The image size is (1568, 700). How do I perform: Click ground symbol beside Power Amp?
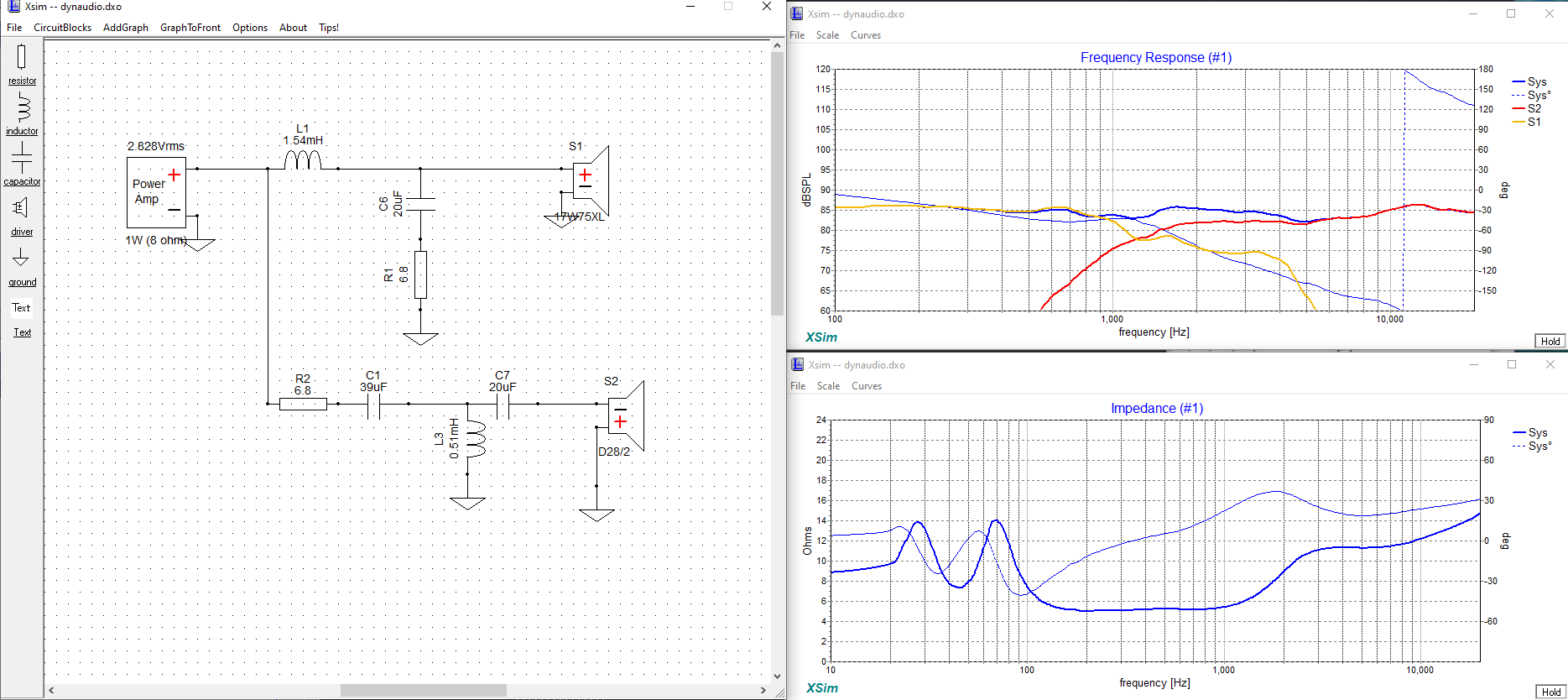198,245
